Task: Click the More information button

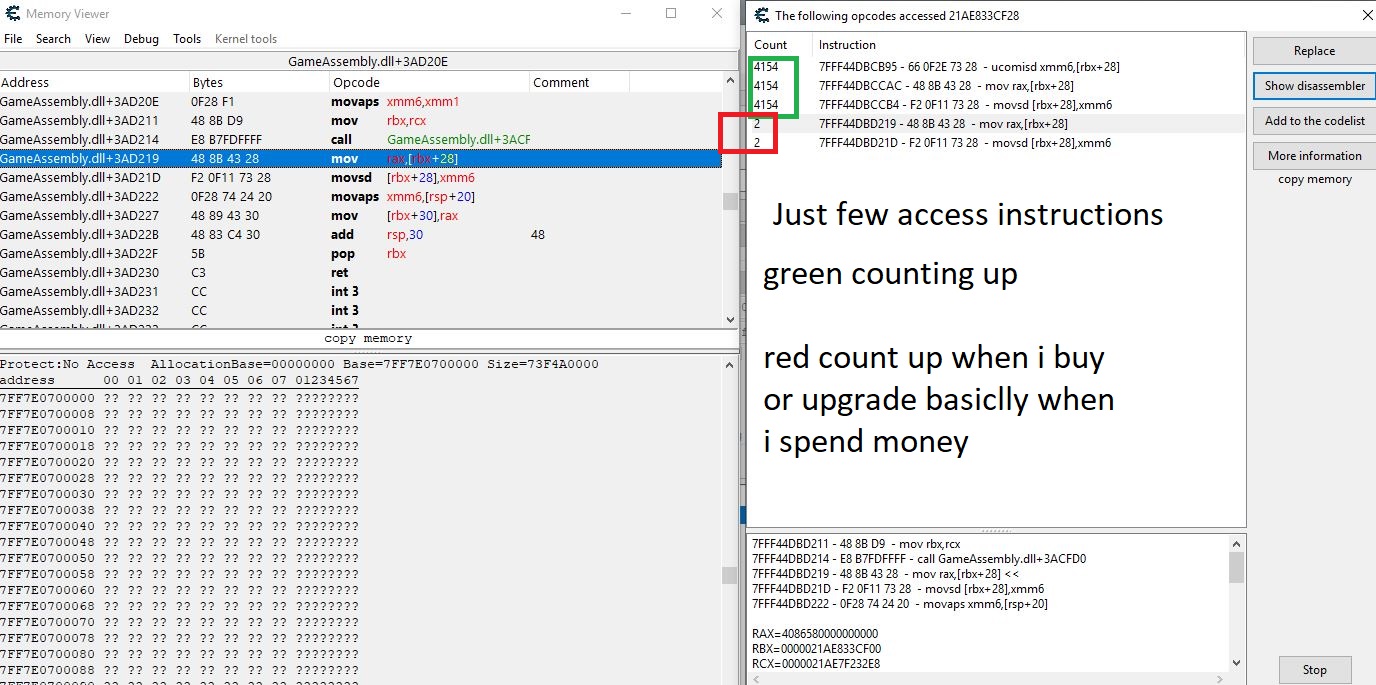Action: 1313,156
